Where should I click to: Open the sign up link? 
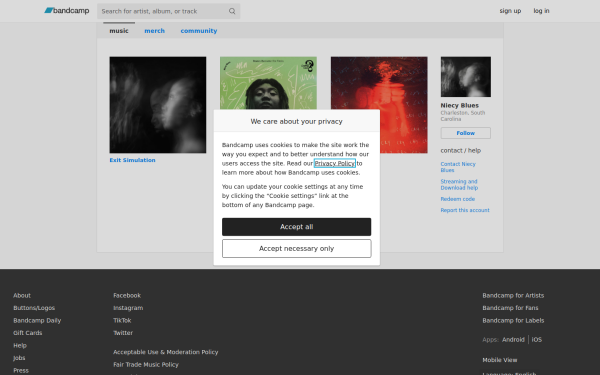point(510,11)
